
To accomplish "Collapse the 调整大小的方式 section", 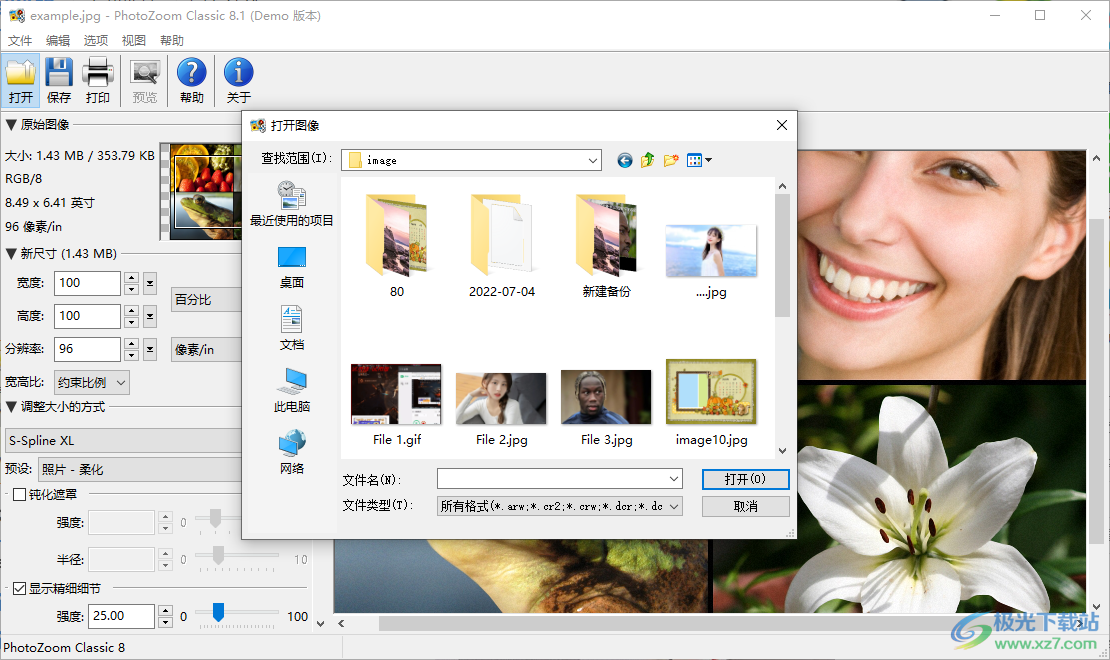I will click(11, 406).
